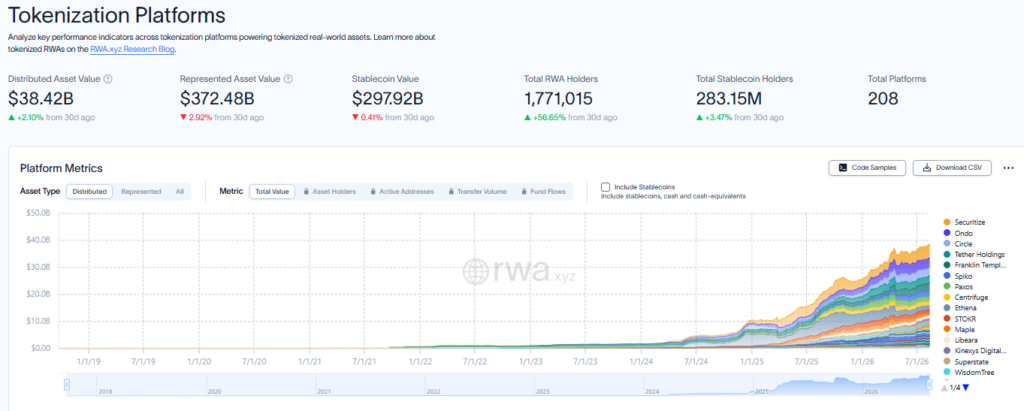Click the lock icon on Fund Flows
The width and height of the screenshot is (1024, 411).
coord(524,191)
